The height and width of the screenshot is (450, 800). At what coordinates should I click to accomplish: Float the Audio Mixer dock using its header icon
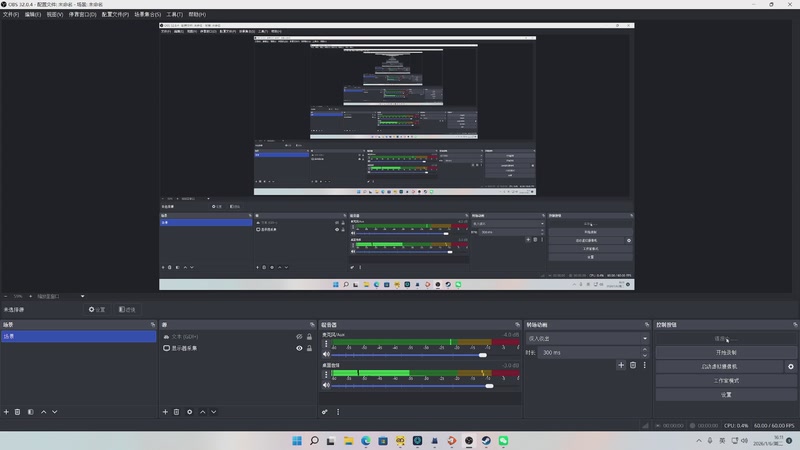point(517,324)
